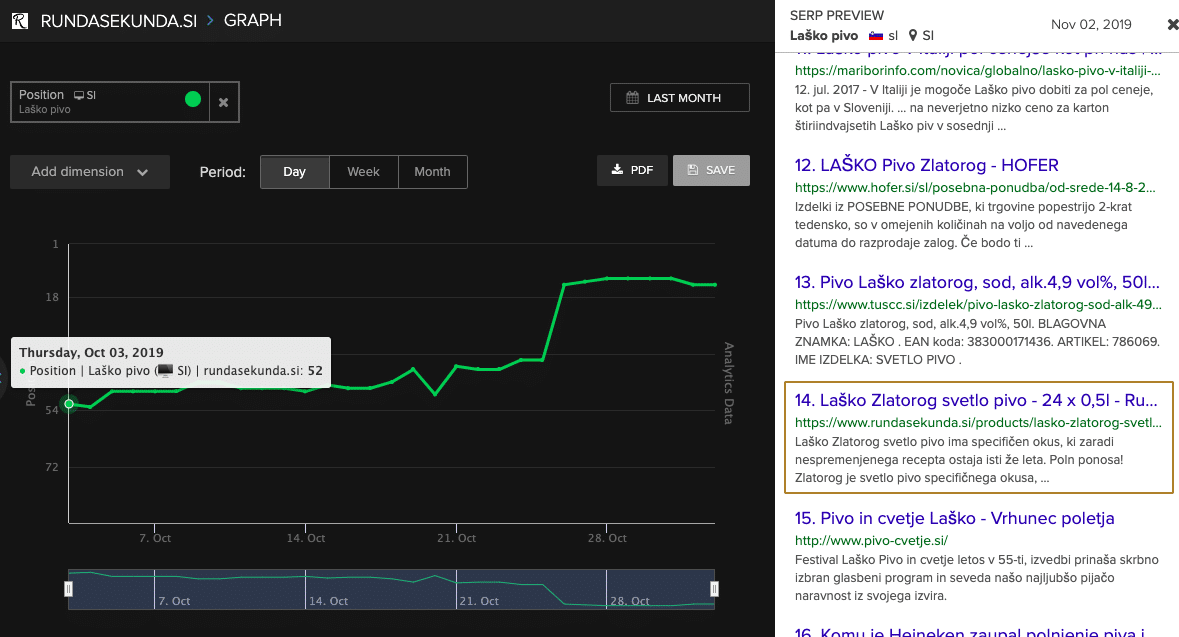1179x637 pixels.
Task: Open the Laško Zlatorog svetlo pivo result
Action: coord(976,400)
